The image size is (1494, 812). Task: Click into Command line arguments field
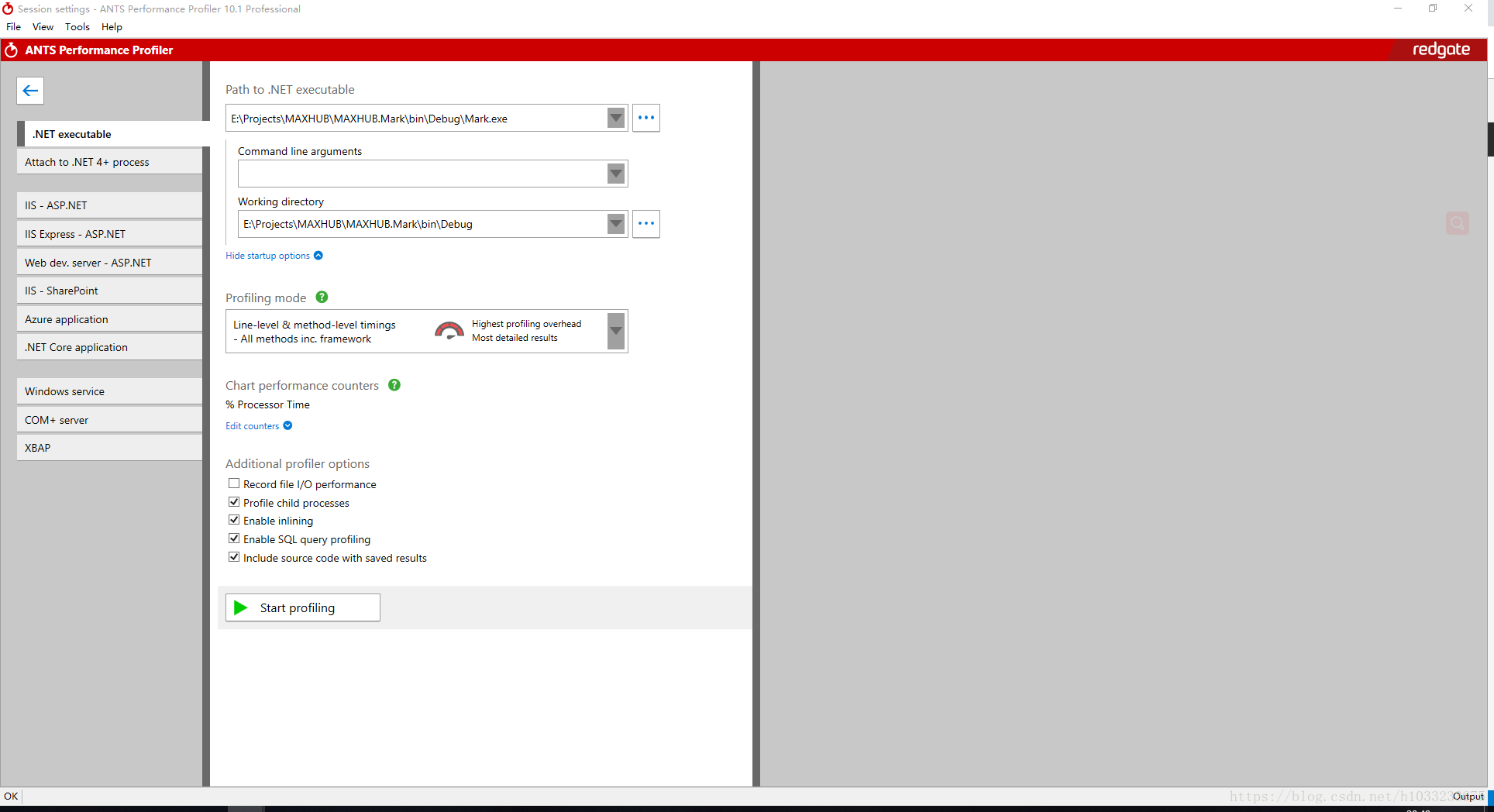pyautogui.click(x=422, y=174)
